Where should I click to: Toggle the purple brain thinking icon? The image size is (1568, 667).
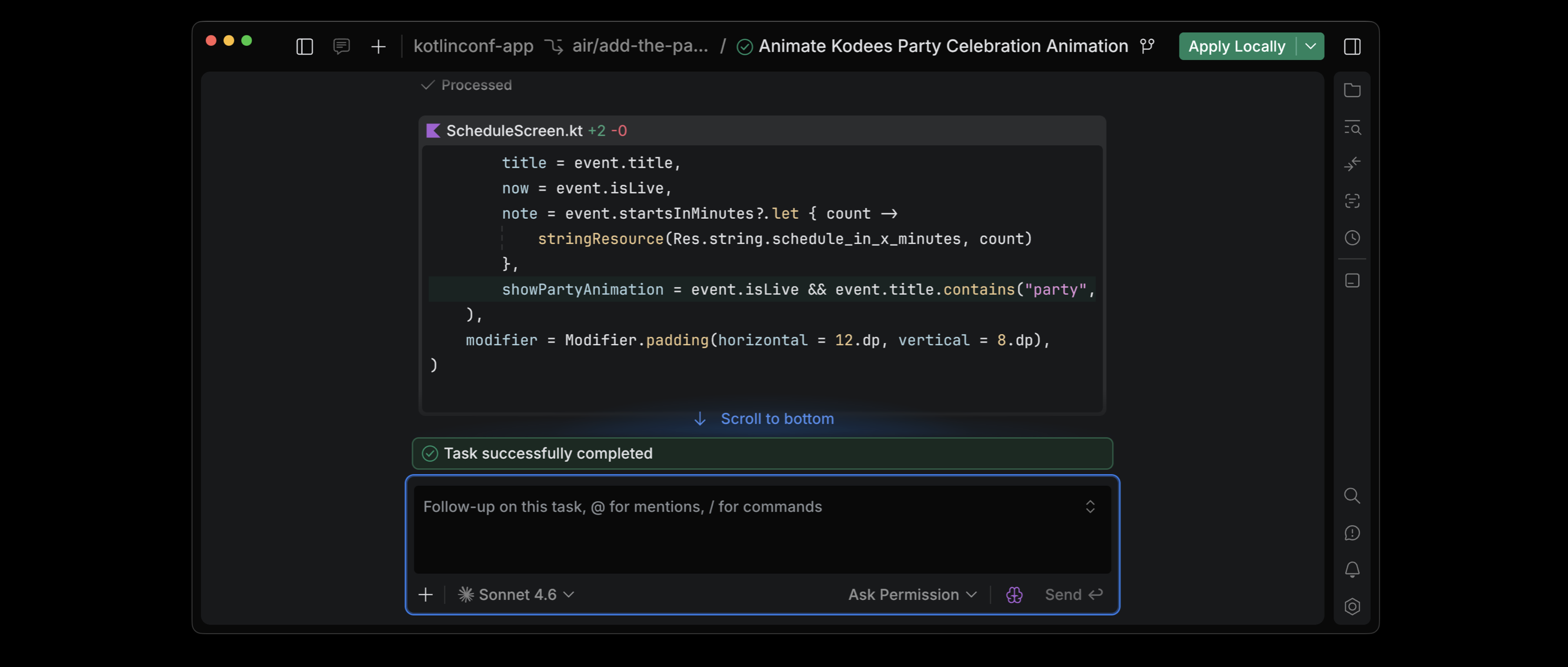click(1014, 595)
